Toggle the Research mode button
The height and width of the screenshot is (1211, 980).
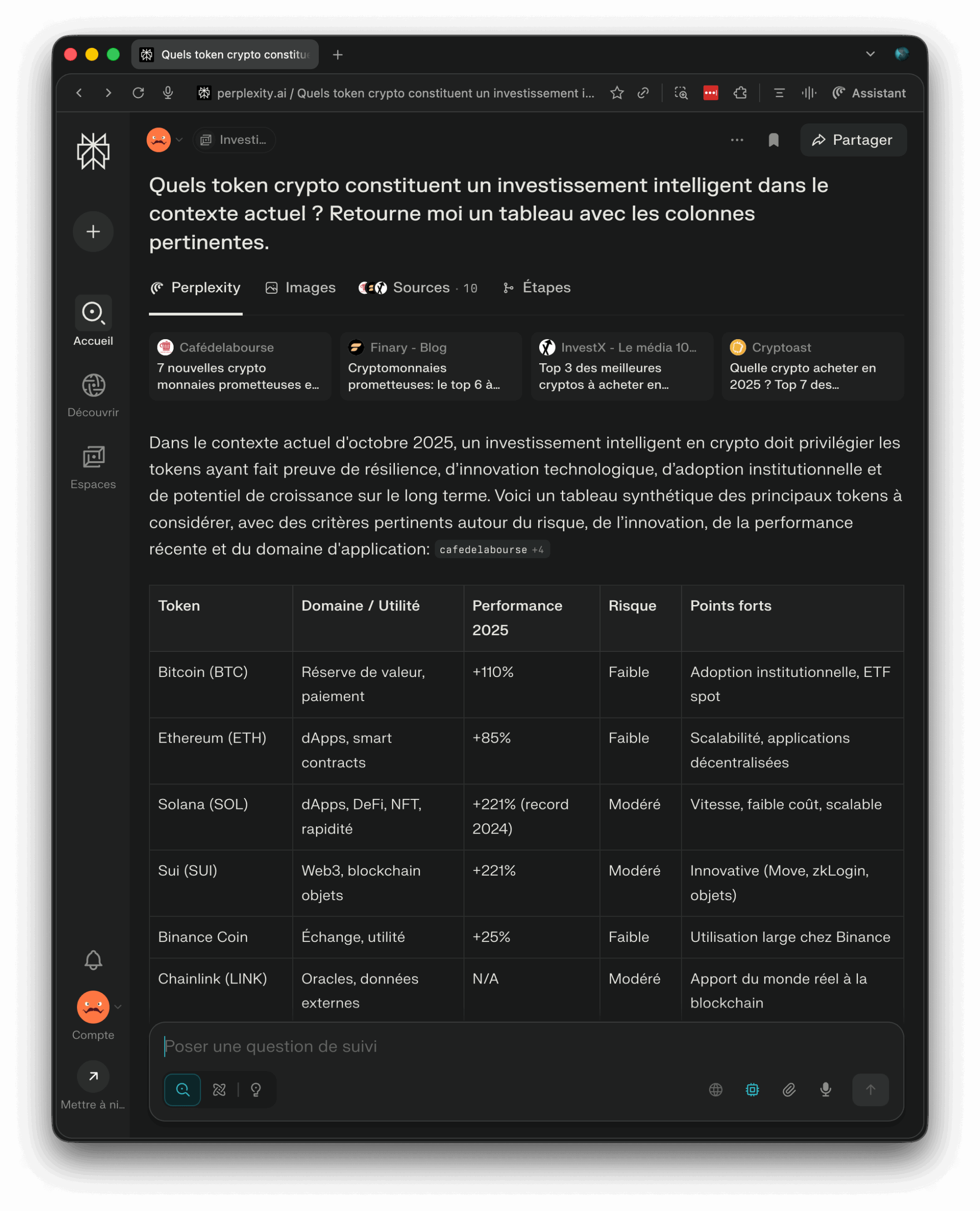[219, 1089]
